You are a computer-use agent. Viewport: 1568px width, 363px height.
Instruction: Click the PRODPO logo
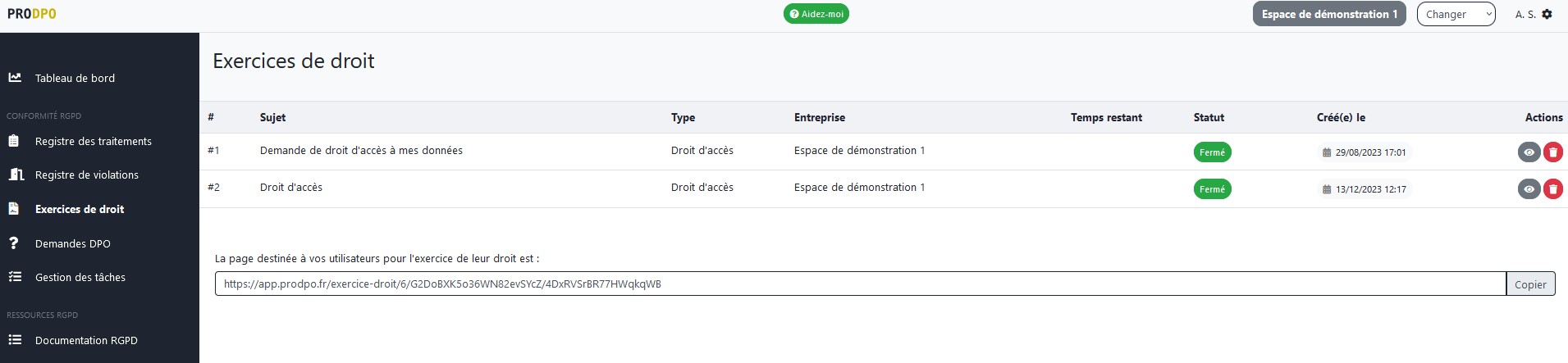(32, 14)
